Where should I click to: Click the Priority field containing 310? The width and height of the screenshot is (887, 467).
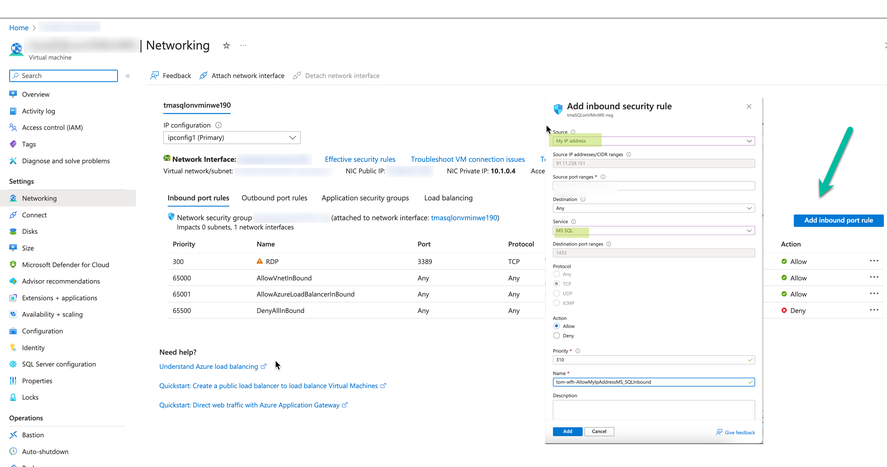pos(653,360)
